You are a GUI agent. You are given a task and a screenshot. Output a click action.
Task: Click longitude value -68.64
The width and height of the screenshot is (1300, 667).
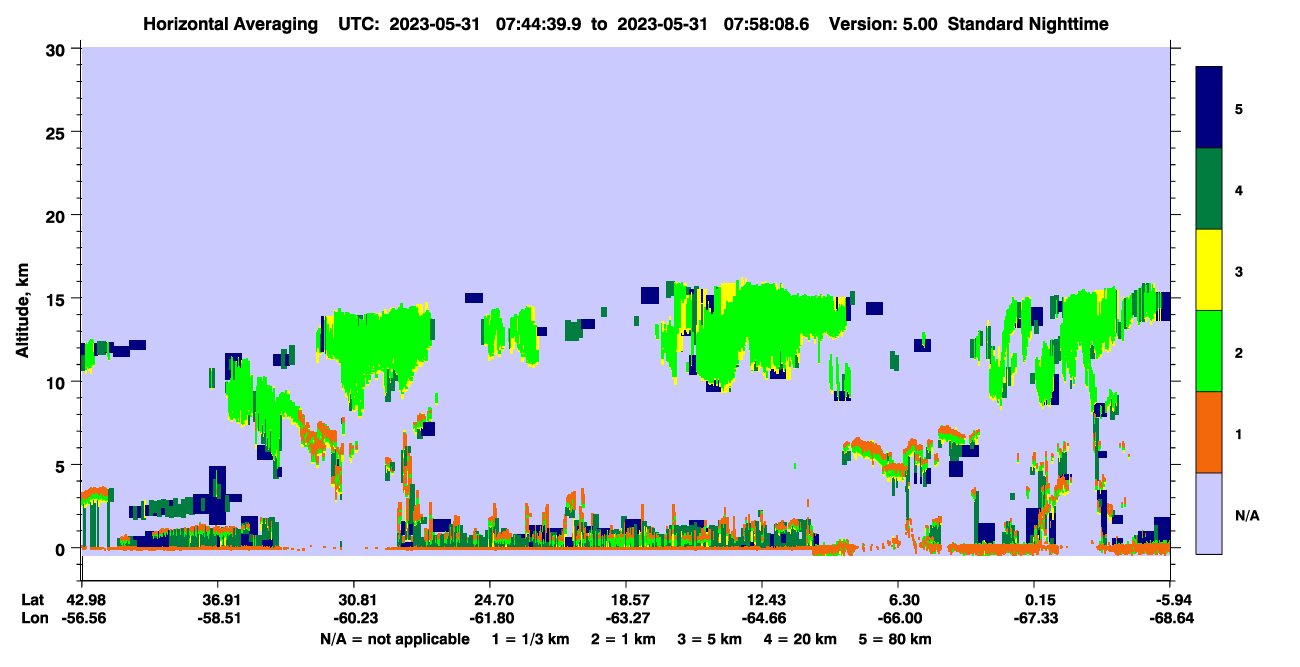[x=1171, y=618]
